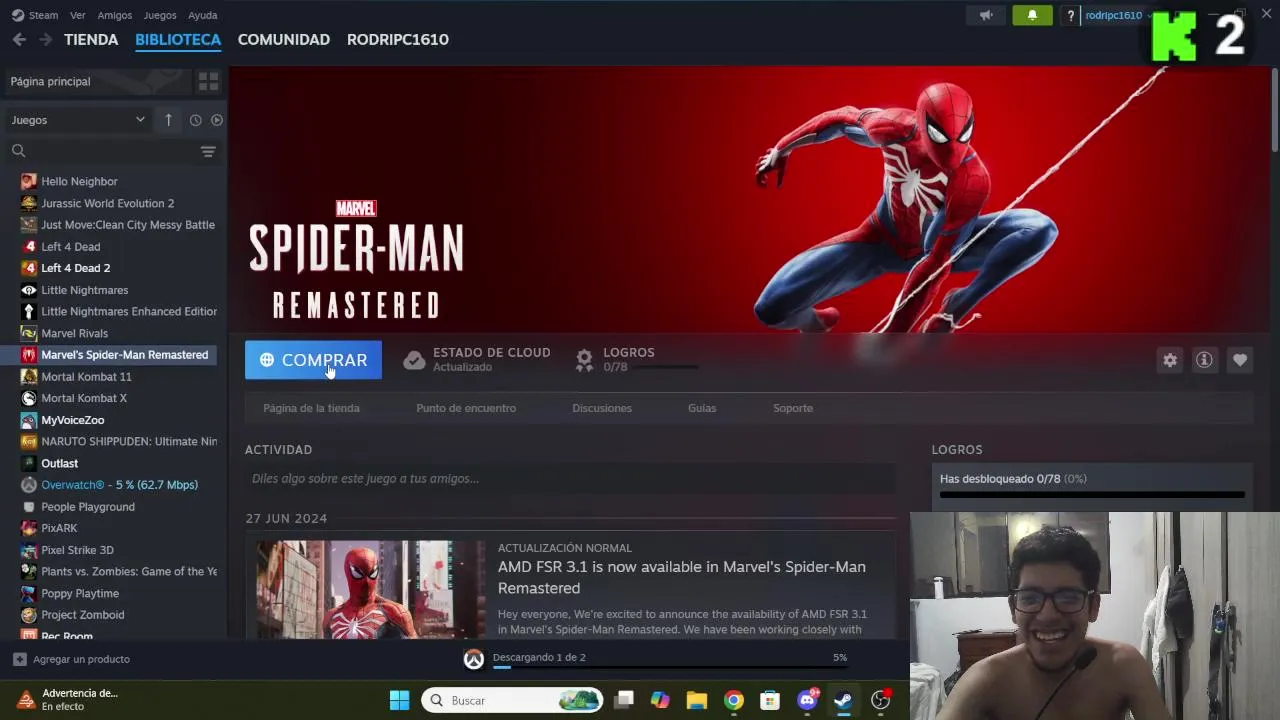The height and width of the screenshot is (720, 1280).
Task: Open the Soporte link
Action: pos(793,408)
